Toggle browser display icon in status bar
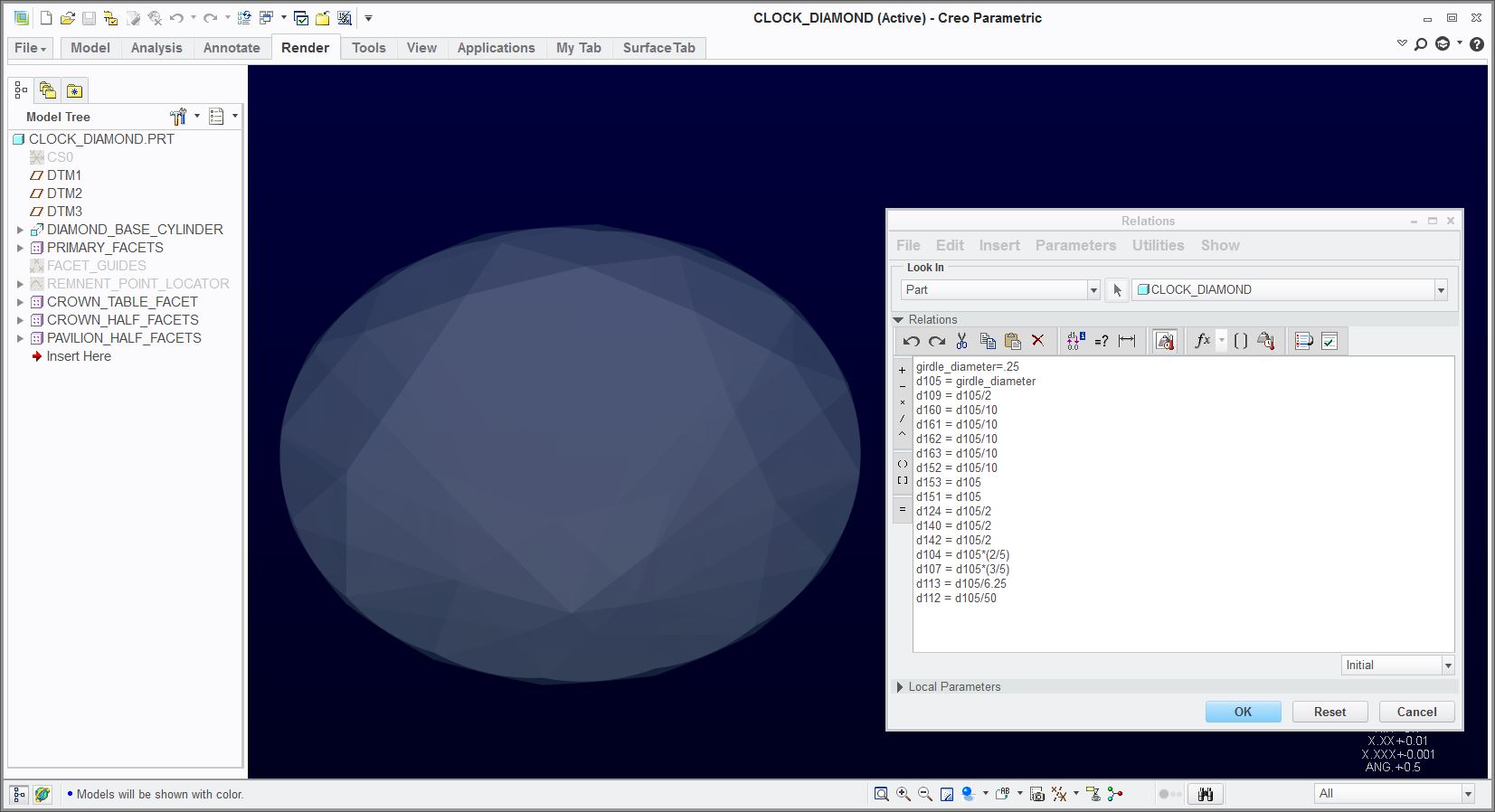Screen dimensions: 1495x812 (43, 795)
